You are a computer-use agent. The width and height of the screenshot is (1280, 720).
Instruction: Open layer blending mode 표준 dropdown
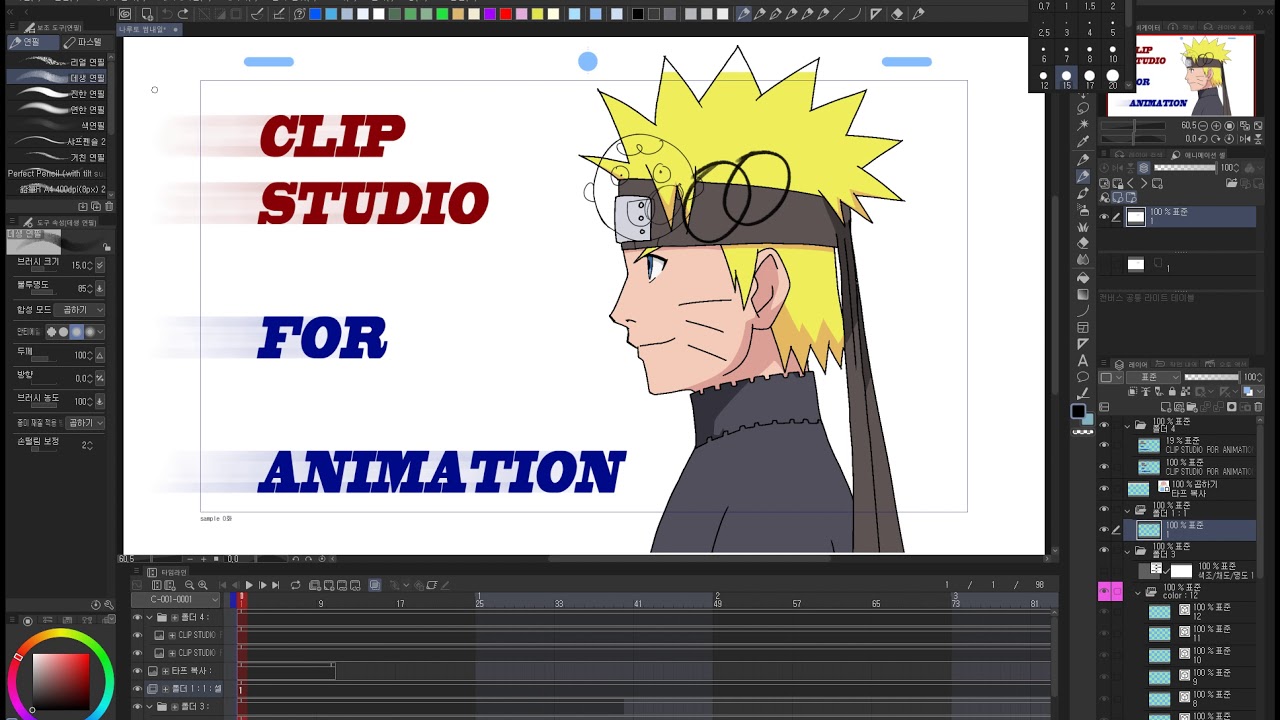[x=1155, y=377]
